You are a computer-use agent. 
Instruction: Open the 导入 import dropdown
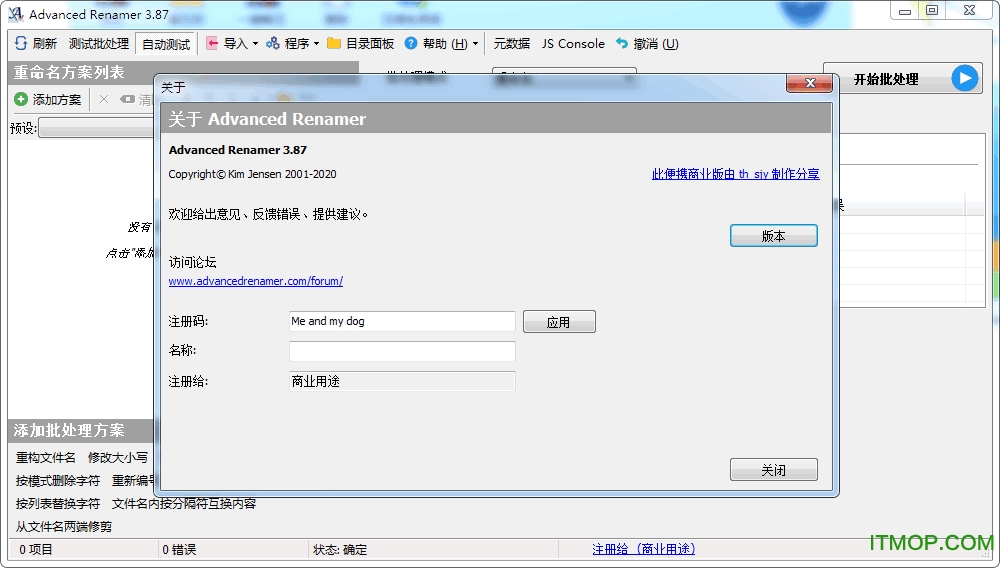(232, 43)
